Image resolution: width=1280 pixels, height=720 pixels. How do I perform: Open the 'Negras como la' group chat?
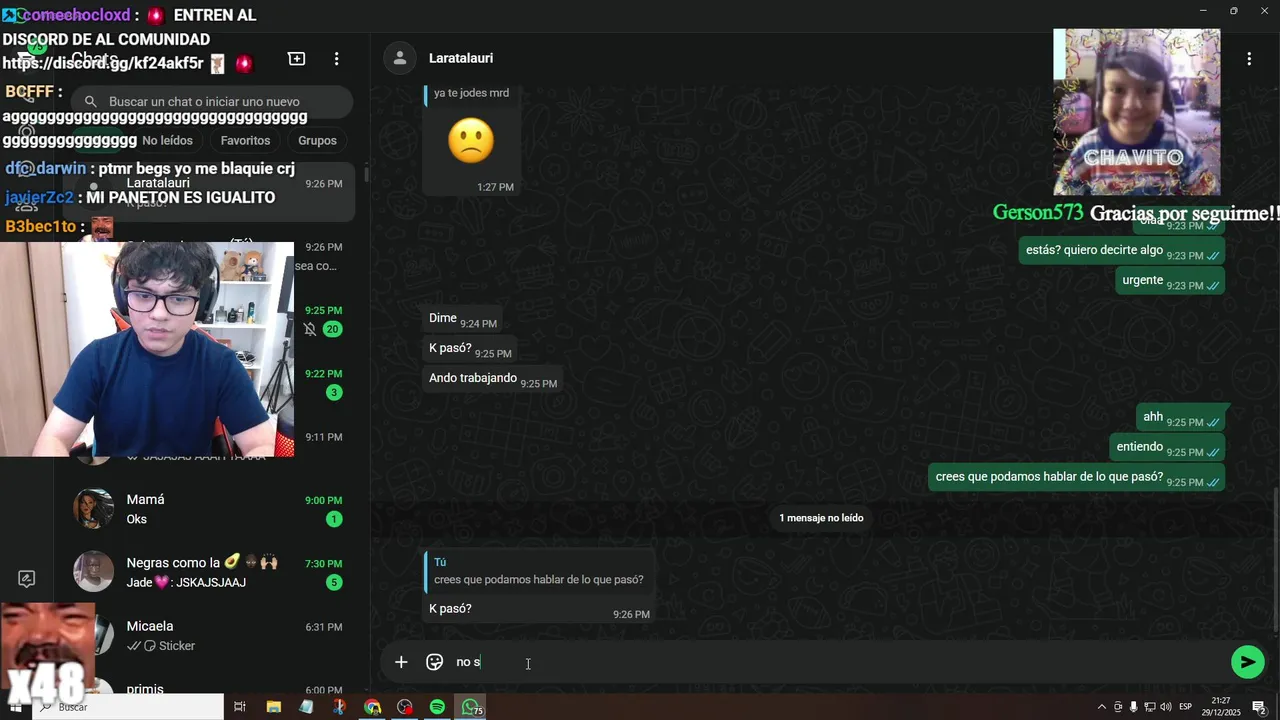pyautogui.click(x=210, y=572)
